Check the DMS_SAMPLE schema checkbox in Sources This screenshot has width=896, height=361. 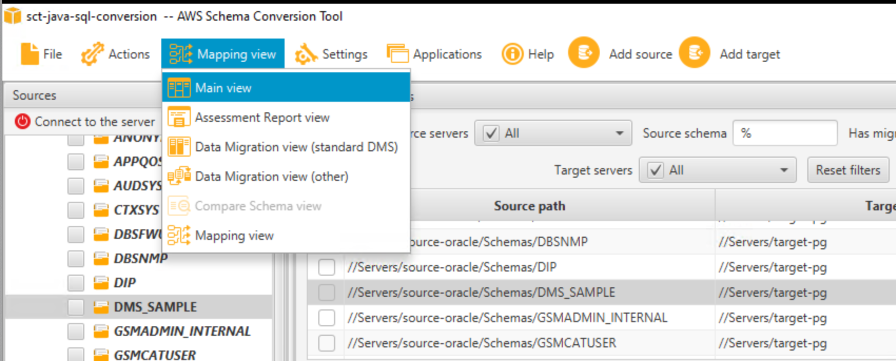(x=75, y=307)
